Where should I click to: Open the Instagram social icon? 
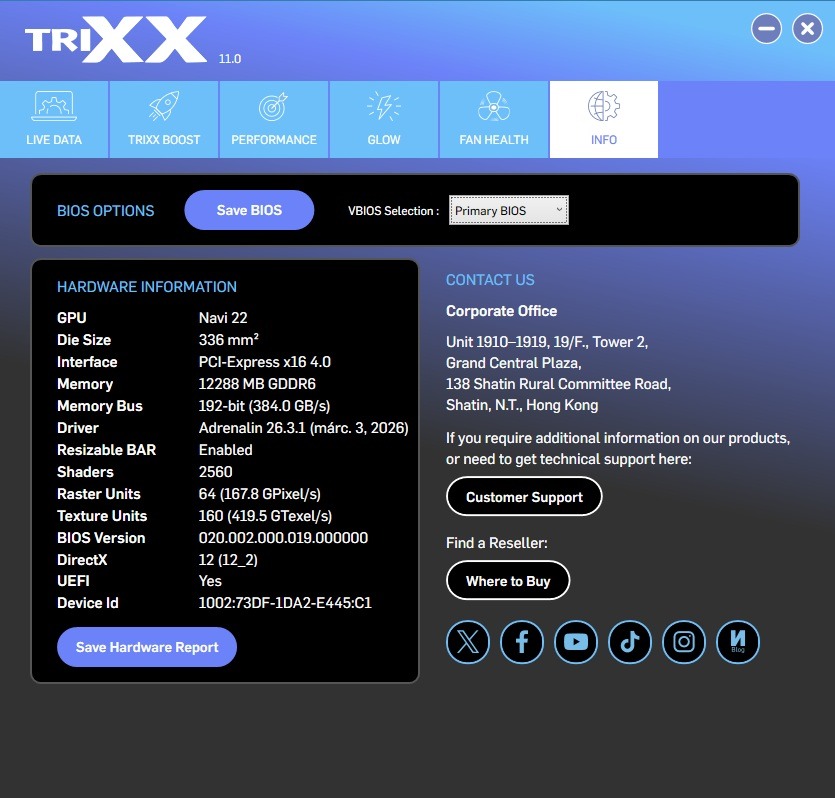[x=684, y=642]
